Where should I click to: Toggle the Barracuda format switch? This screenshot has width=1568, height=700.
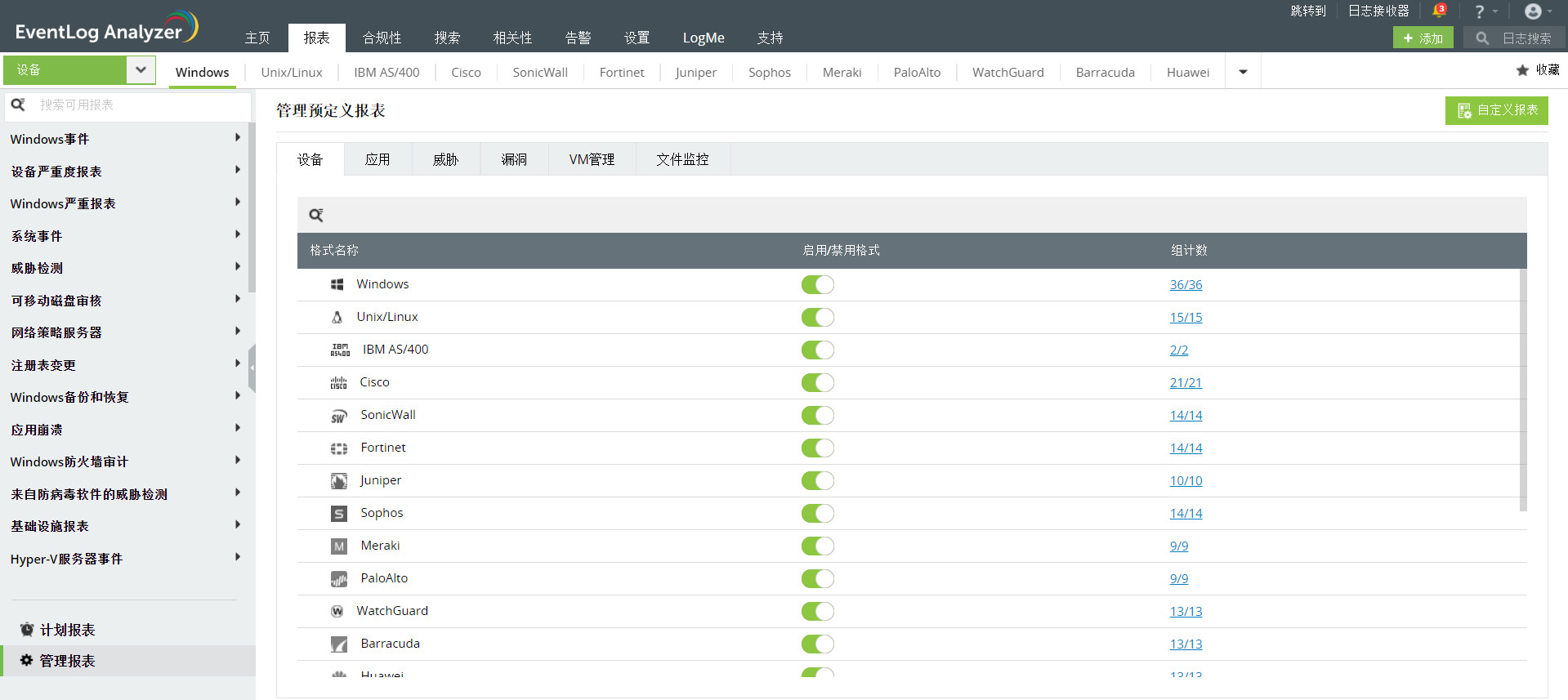[818, 644]
